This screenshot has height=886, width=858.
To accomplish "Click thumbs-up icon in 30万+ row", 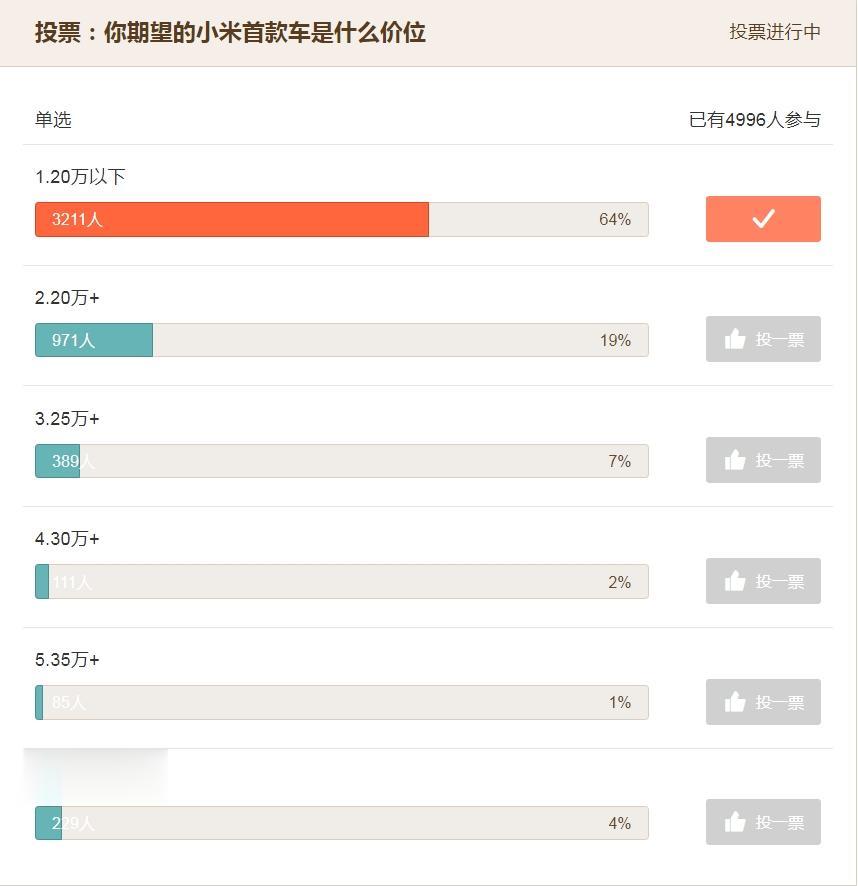I will pos(735,581).
